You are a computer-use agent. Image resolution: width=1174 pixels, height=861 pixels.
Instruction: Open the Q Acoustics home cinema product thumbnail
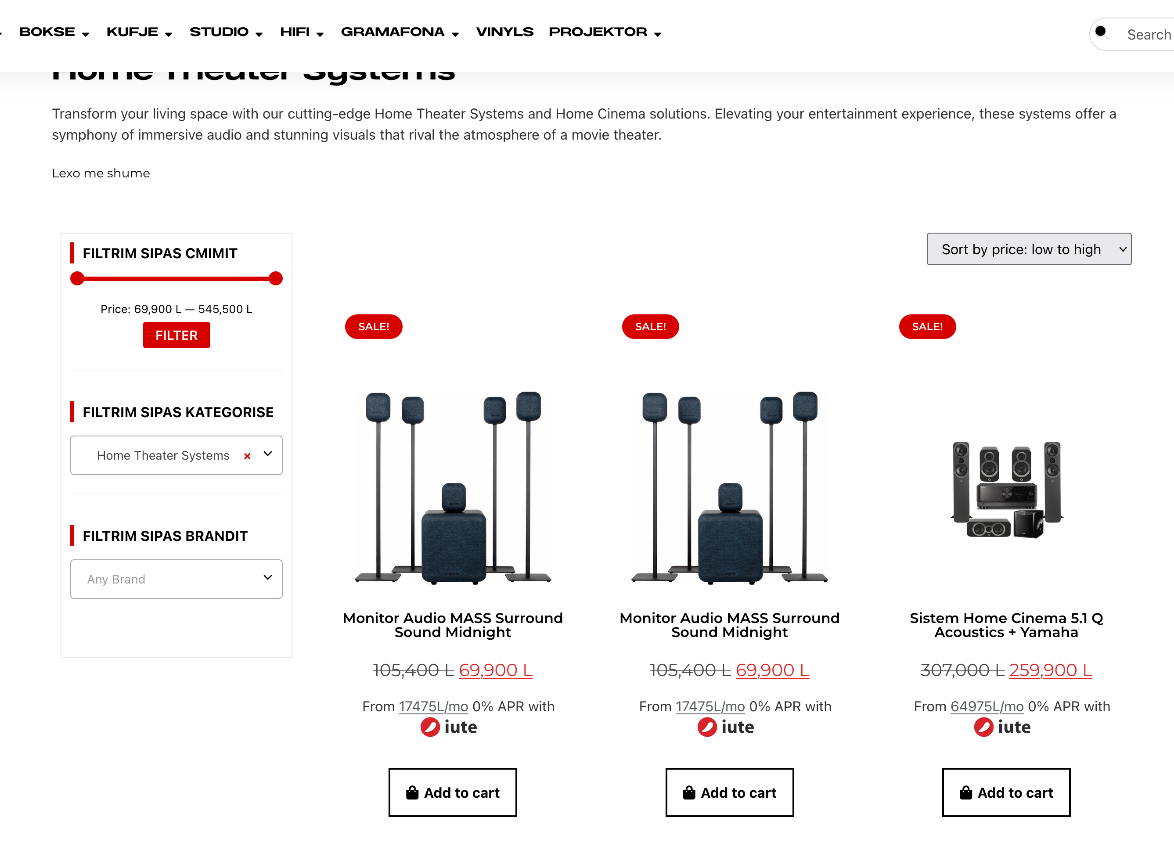pos(1006,489)
